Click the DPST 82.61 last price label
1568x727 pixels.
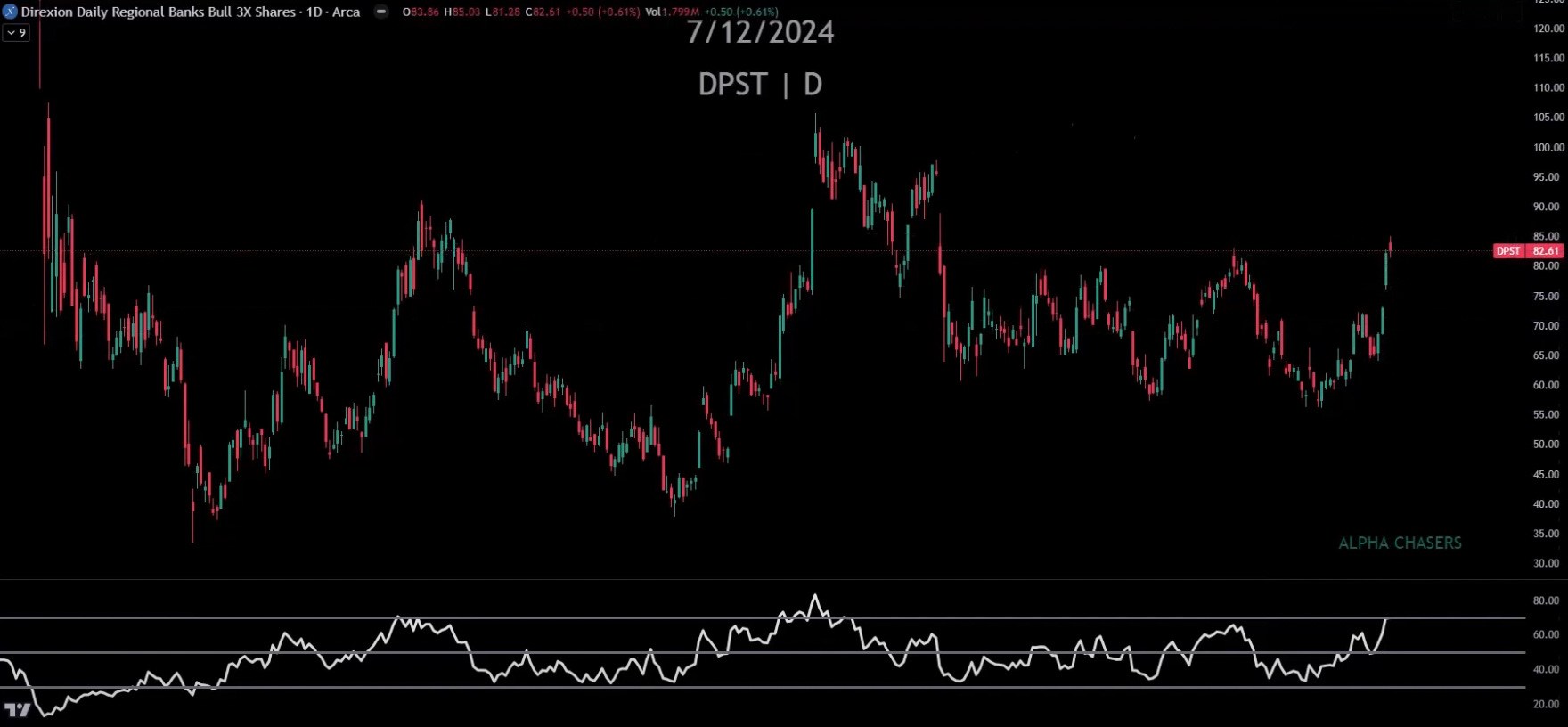pyautogui.click(x=1528, y=251)
